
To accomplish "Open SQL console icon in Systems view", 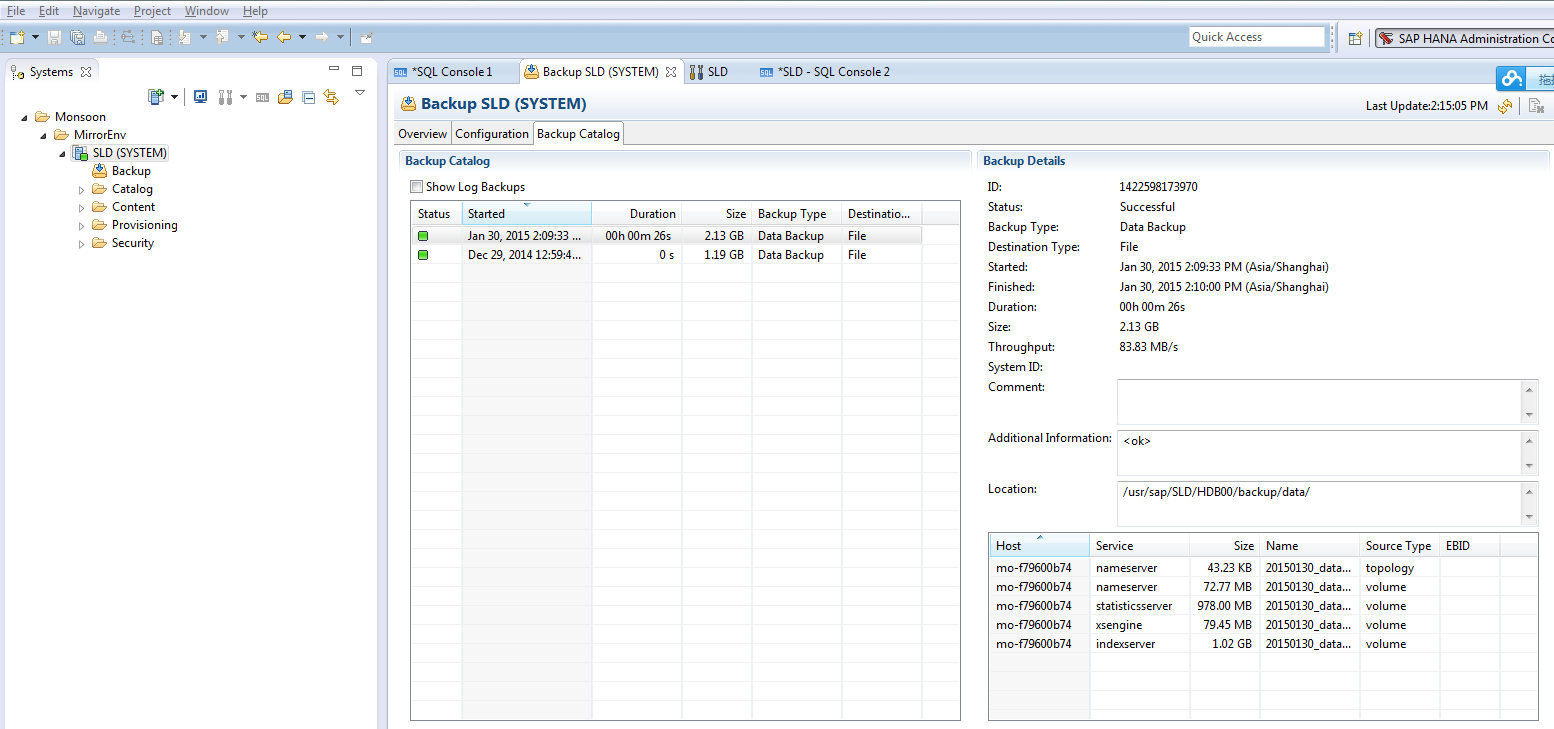I will (262, 97).
